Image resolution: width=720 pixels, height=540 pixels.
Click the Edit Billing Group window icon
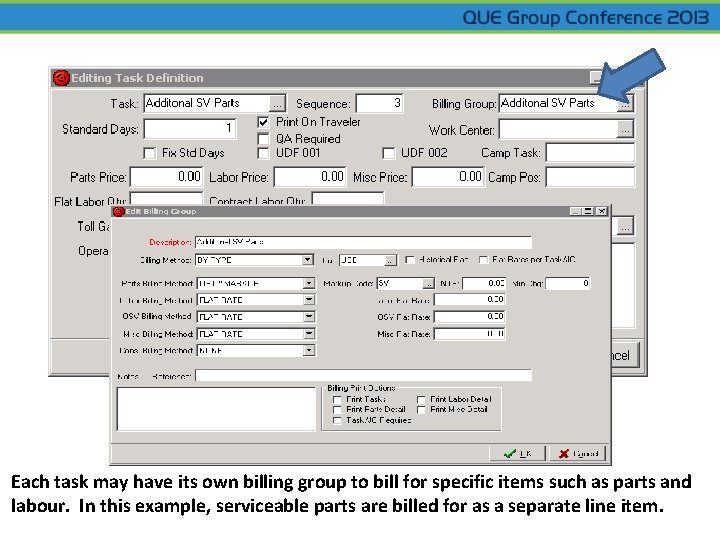(119, 211)
